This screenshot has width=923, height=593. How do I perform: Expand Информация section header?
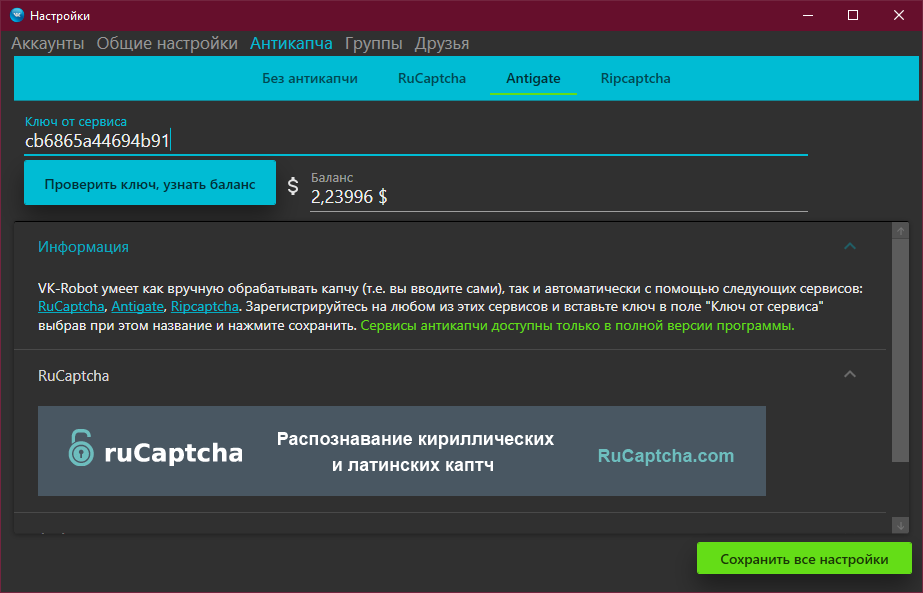tap(84, 247)
